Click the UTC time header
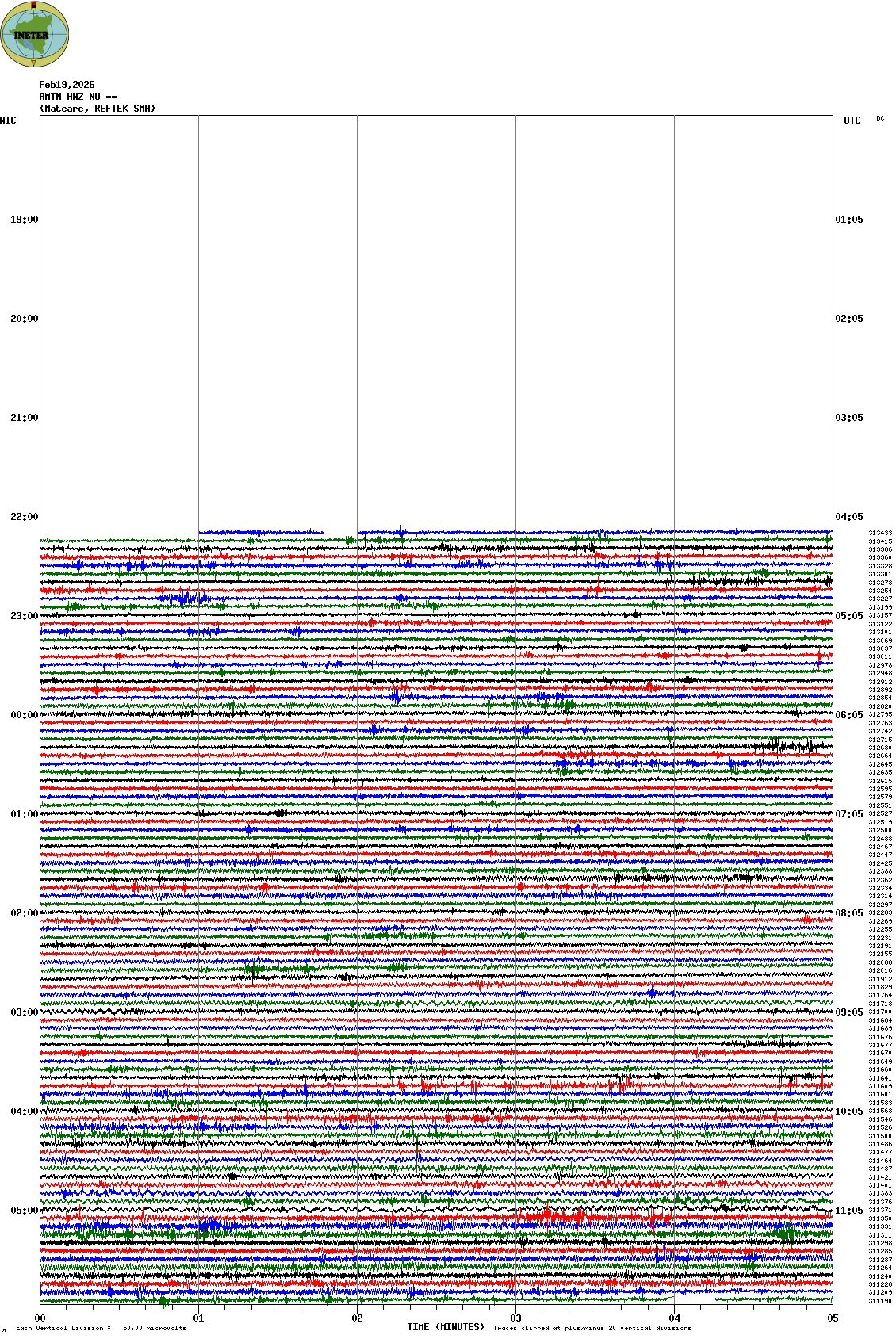 tap(852, 121)
